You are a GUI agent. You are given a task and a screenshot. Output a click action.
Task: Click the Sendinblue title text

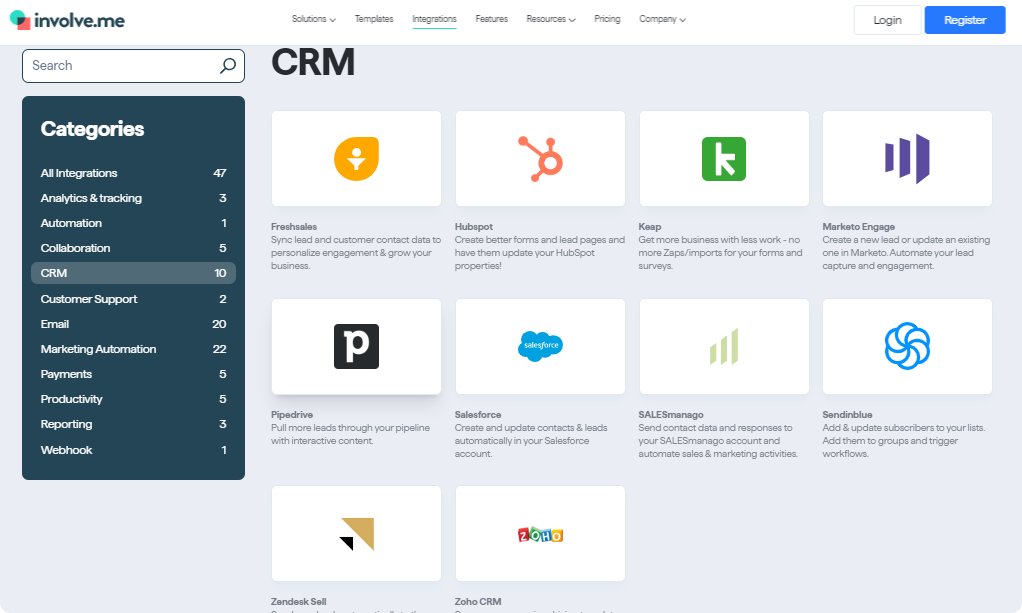(x=847, y=415)
